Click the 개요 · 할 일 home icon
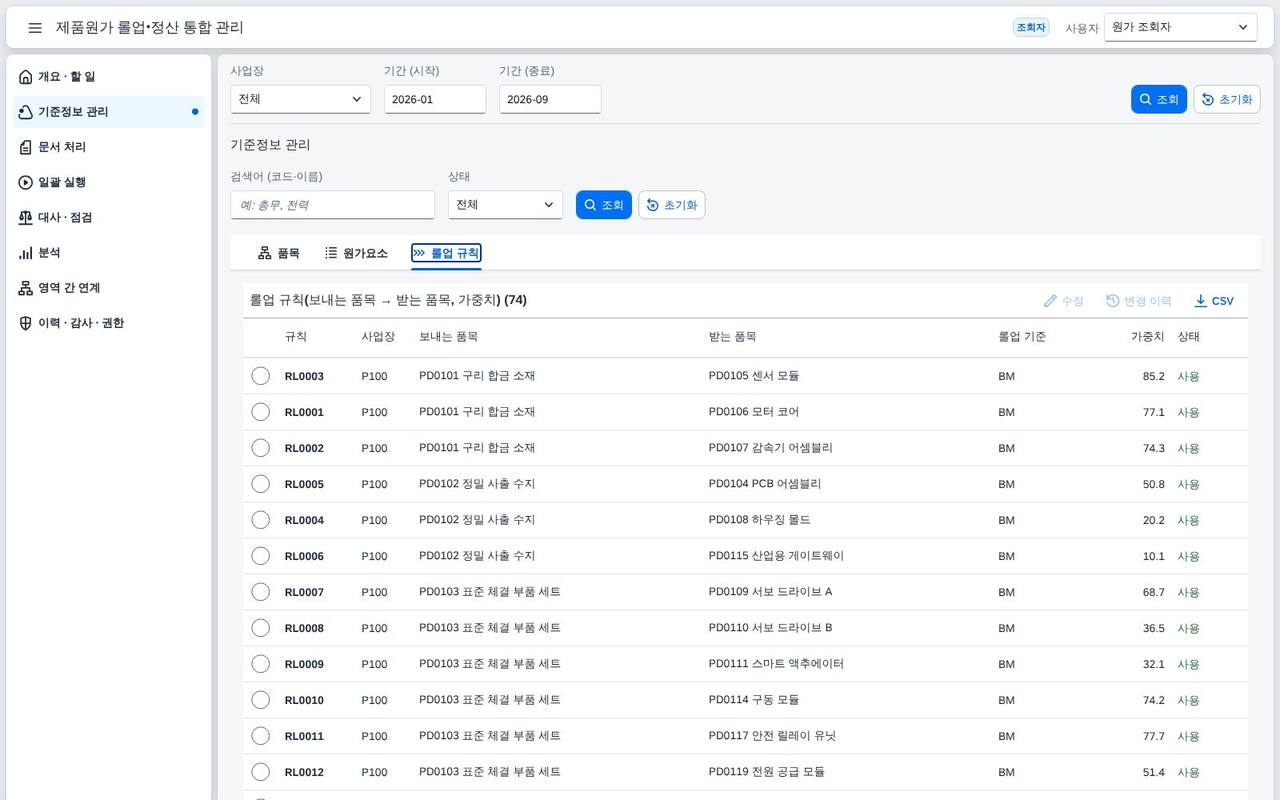 point(26,77)
